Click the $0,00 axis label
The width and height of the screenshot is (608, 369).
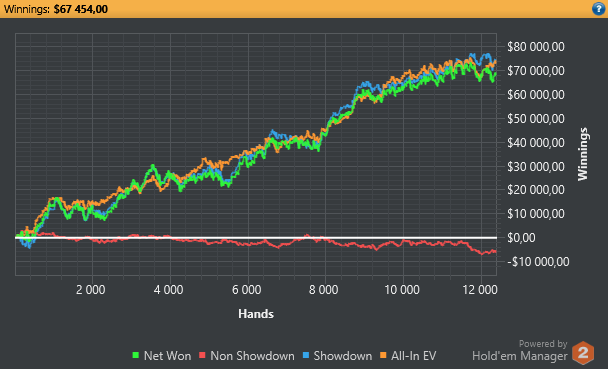point(521,238)
